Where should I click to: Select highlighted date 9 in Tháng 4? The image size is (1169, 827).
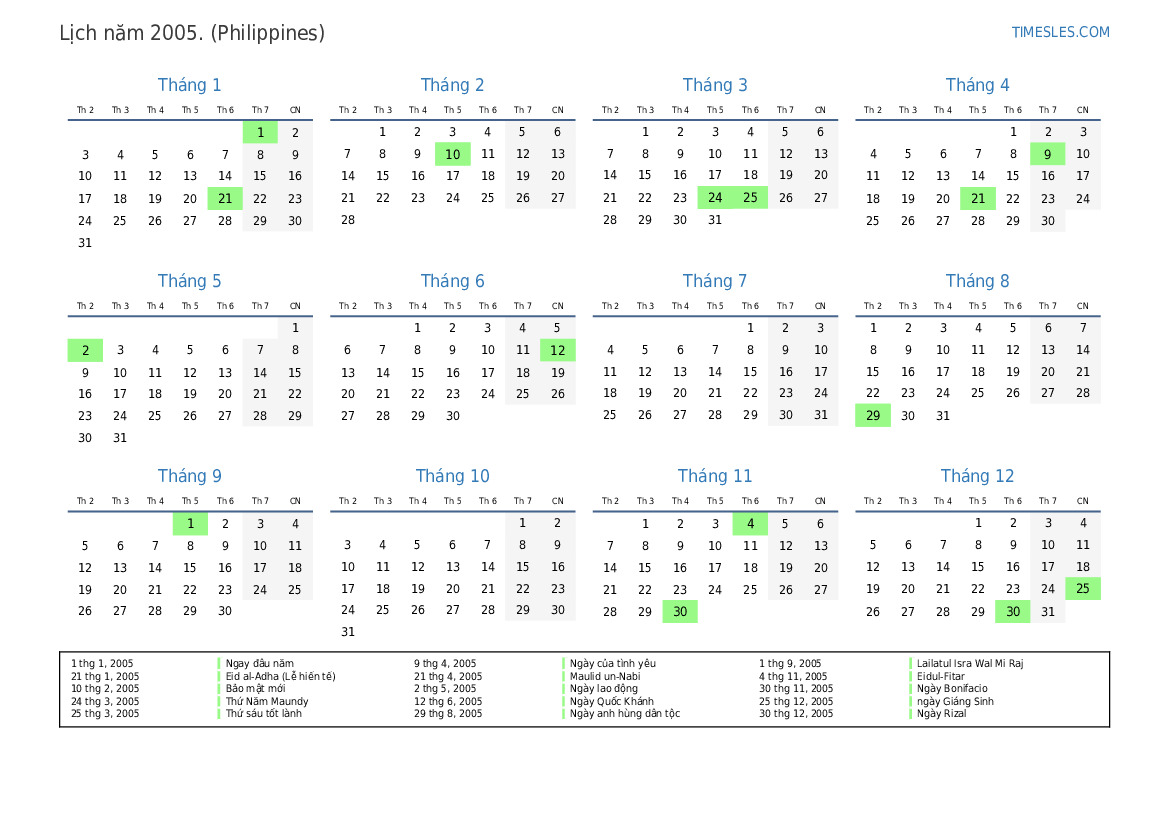point(1047,154)
